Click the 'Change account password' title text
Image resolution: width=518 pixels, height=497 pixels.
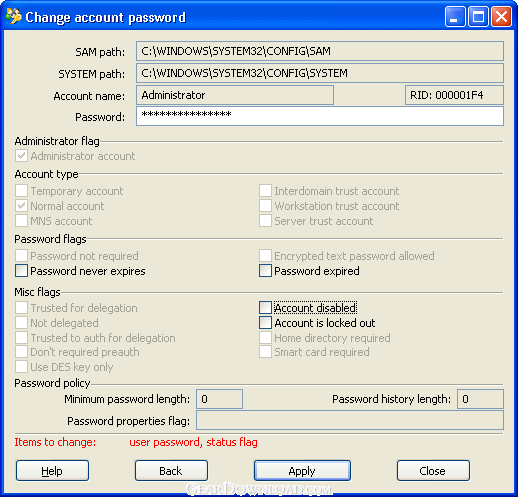[x=105, y=17]
